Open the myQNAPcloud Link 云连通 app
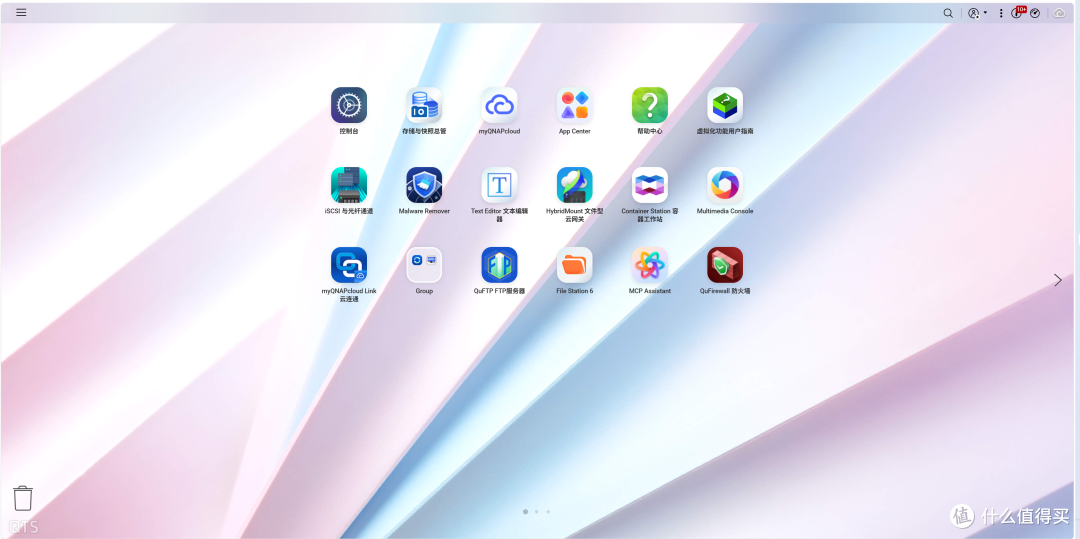 click(349, 265)
